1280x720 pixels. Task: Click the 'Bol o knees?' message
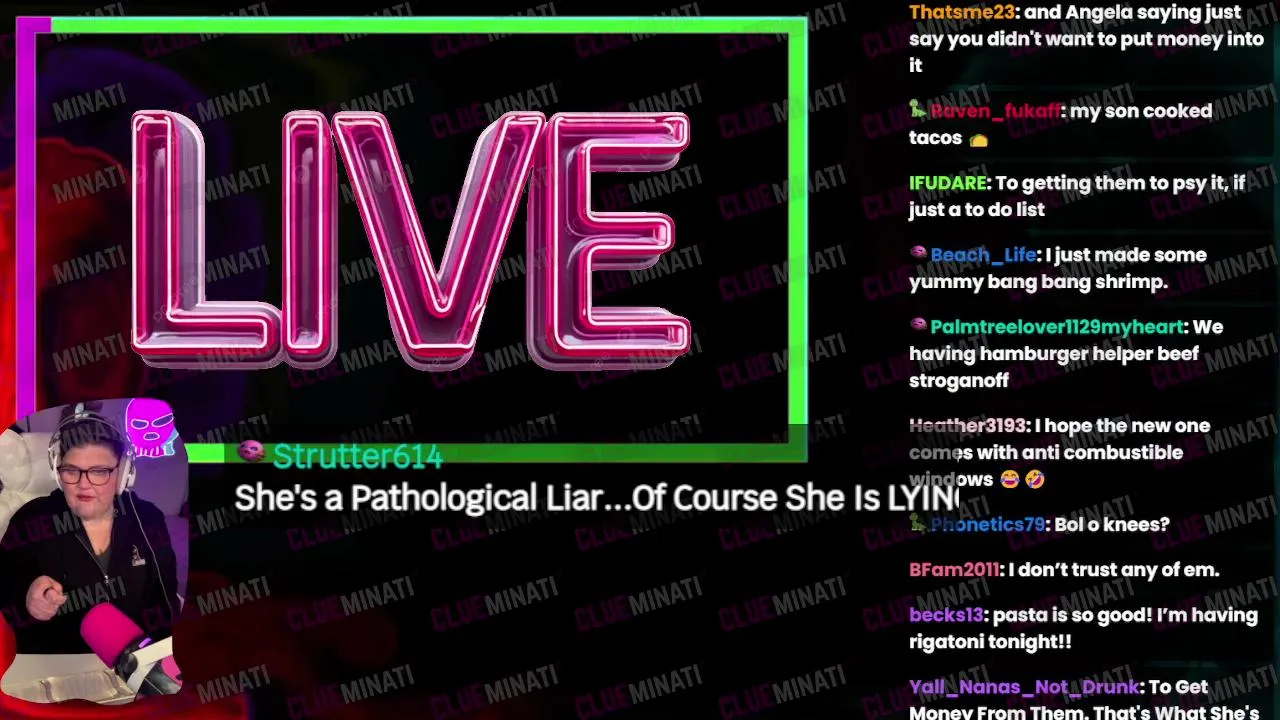click(1111, 524)
